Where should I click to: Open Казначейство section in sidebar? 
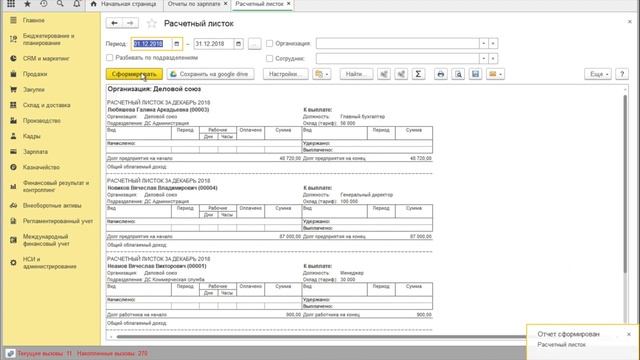(41, 167)
